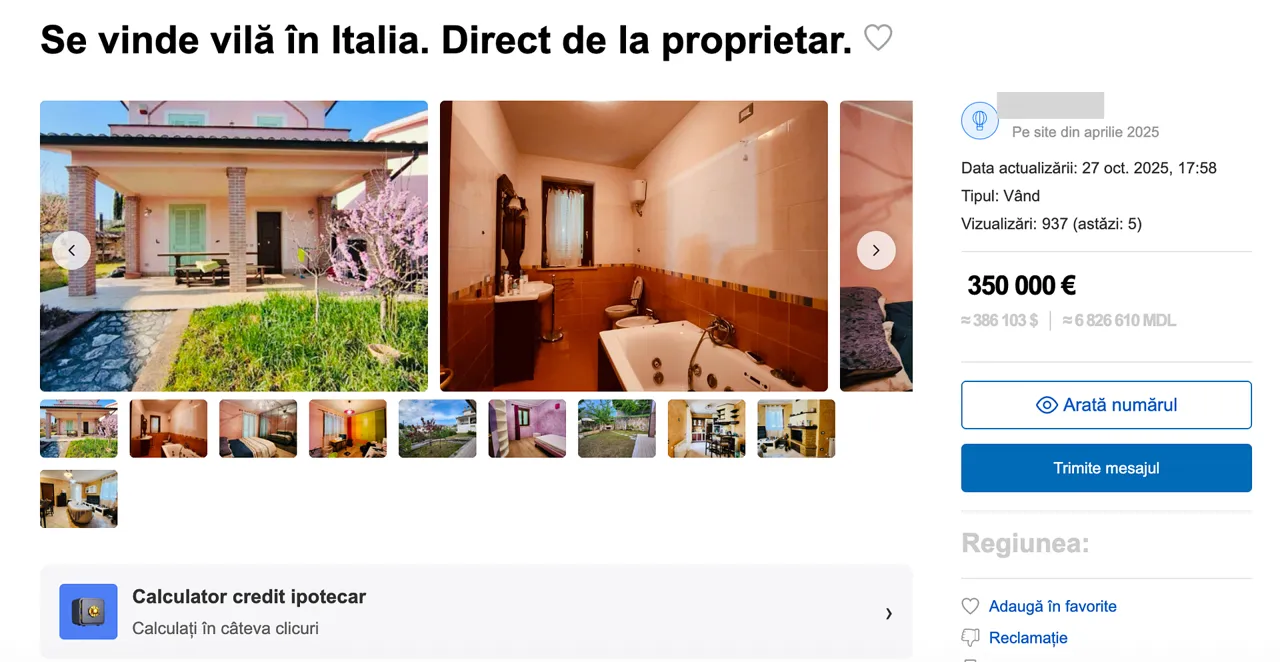Screen dimensions: 1280x662
Task: Open the large bathroom photo
Action: [634, 246]
